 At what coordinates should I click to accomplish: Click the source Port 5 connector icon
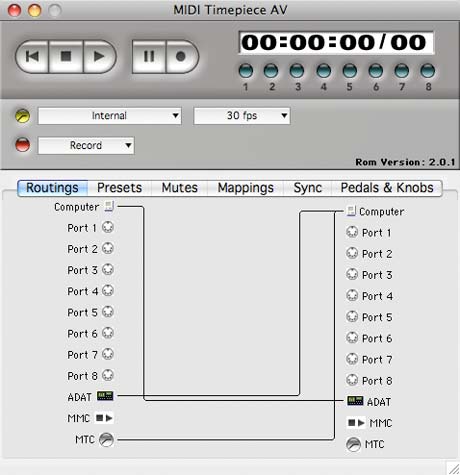(108, 312)
